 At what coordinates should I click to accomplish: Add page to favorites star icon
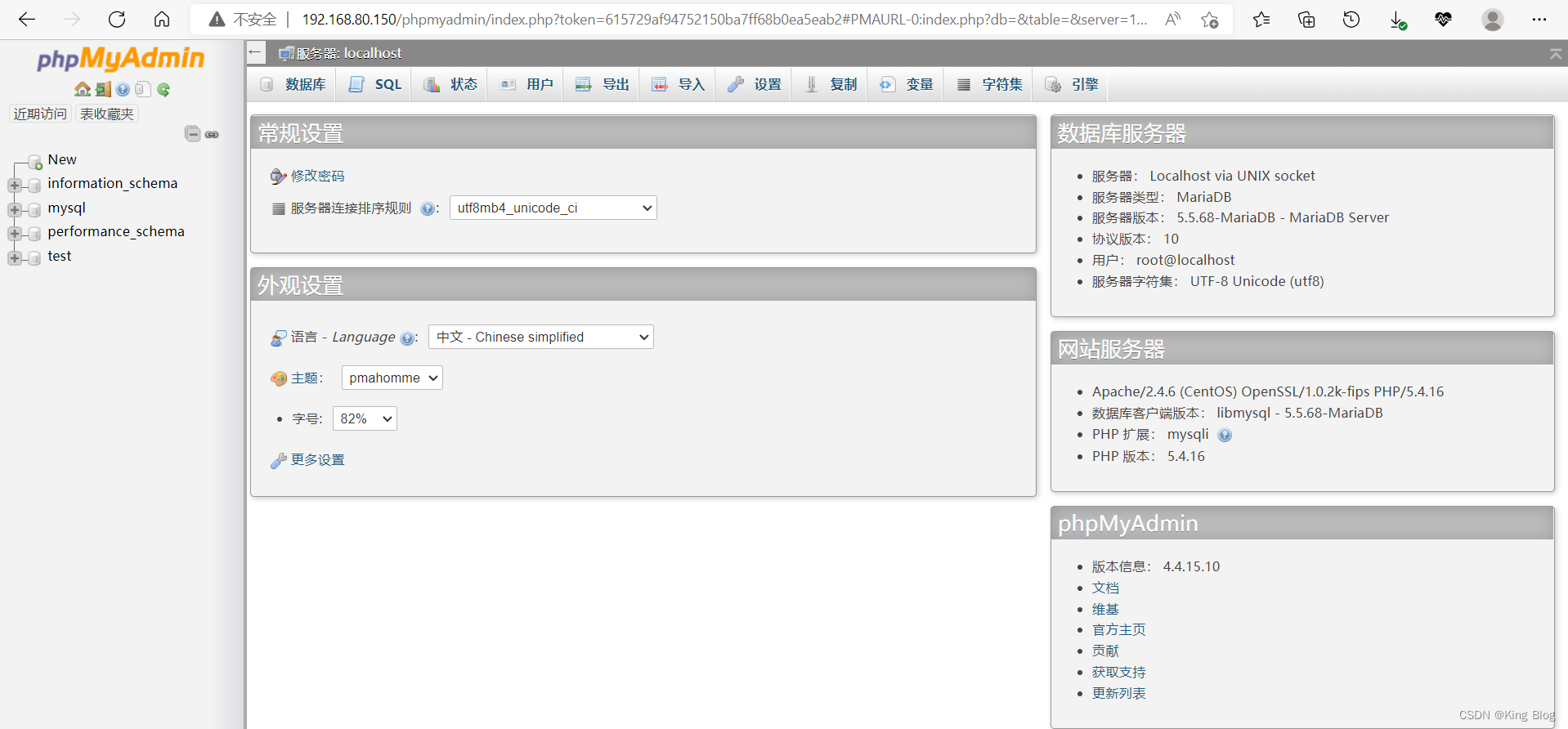click(x=1210, y=20)
